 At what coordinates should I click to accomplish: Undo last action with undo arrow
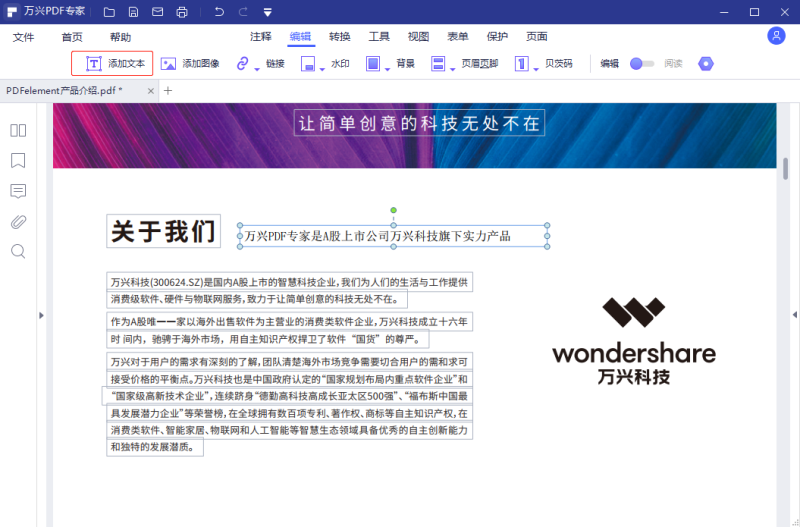pos(219,12)
